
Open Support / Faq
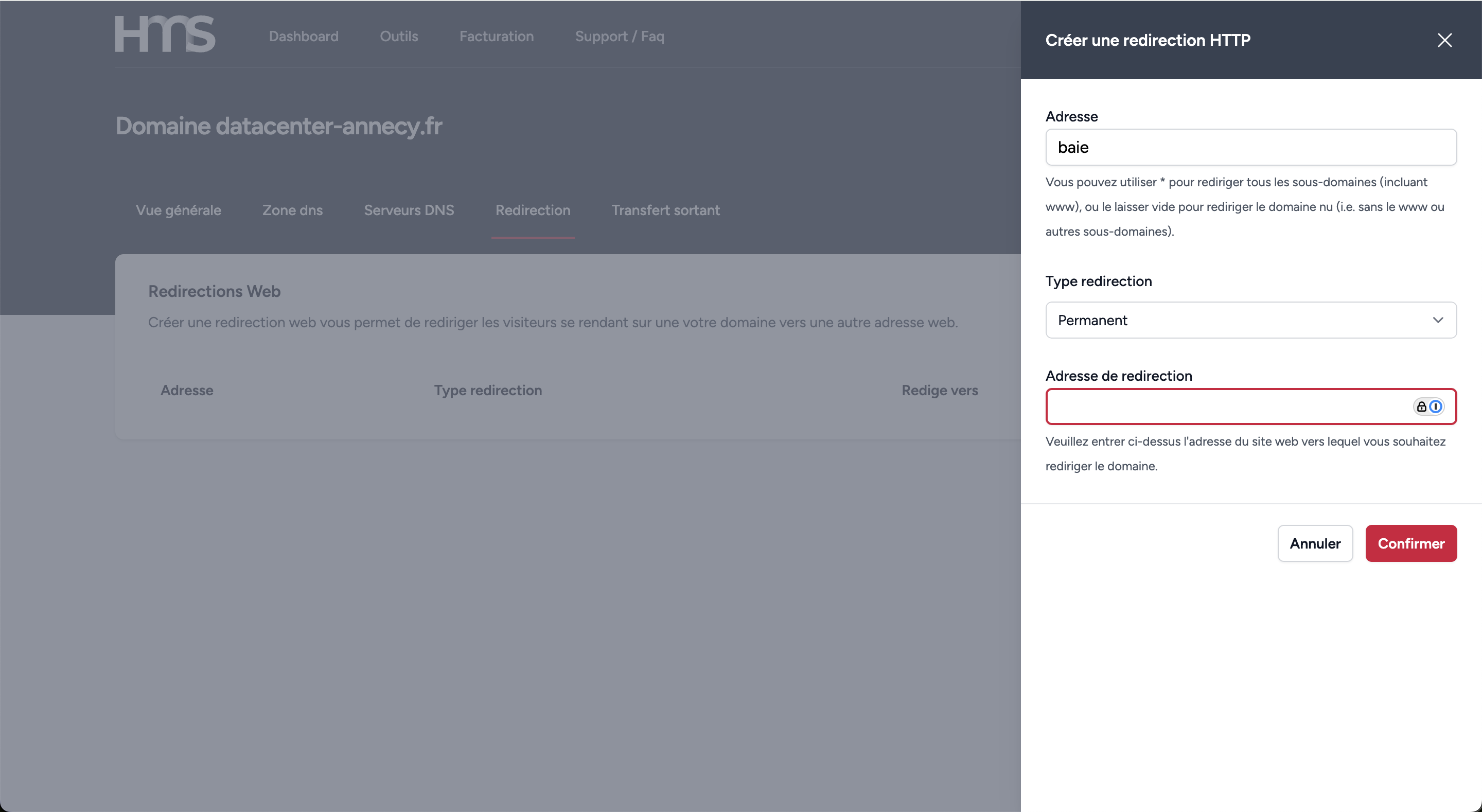tap(620, 36)
